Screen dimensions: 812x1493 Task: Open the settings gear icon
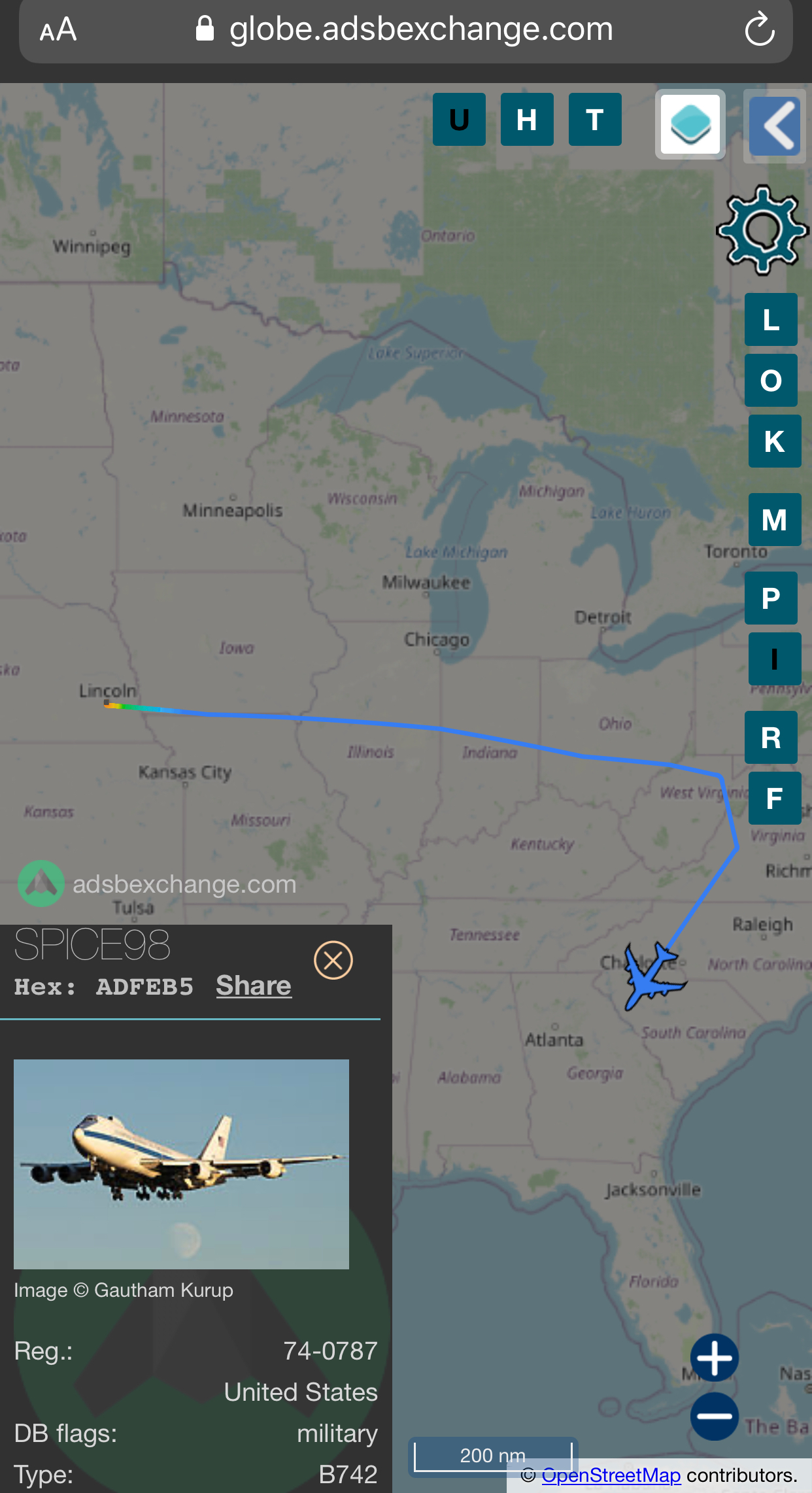point(762,230)
